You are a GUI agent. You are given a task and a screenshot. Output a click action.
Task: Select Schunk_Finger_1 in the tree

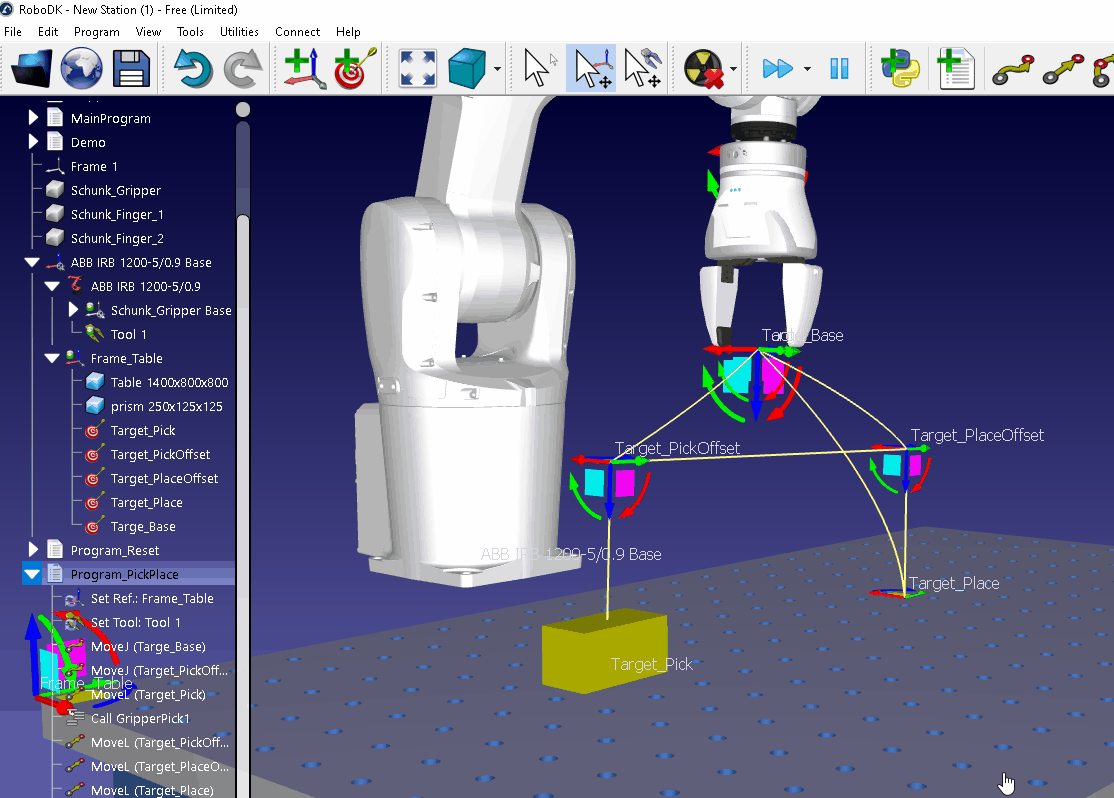tap(117, 215)
